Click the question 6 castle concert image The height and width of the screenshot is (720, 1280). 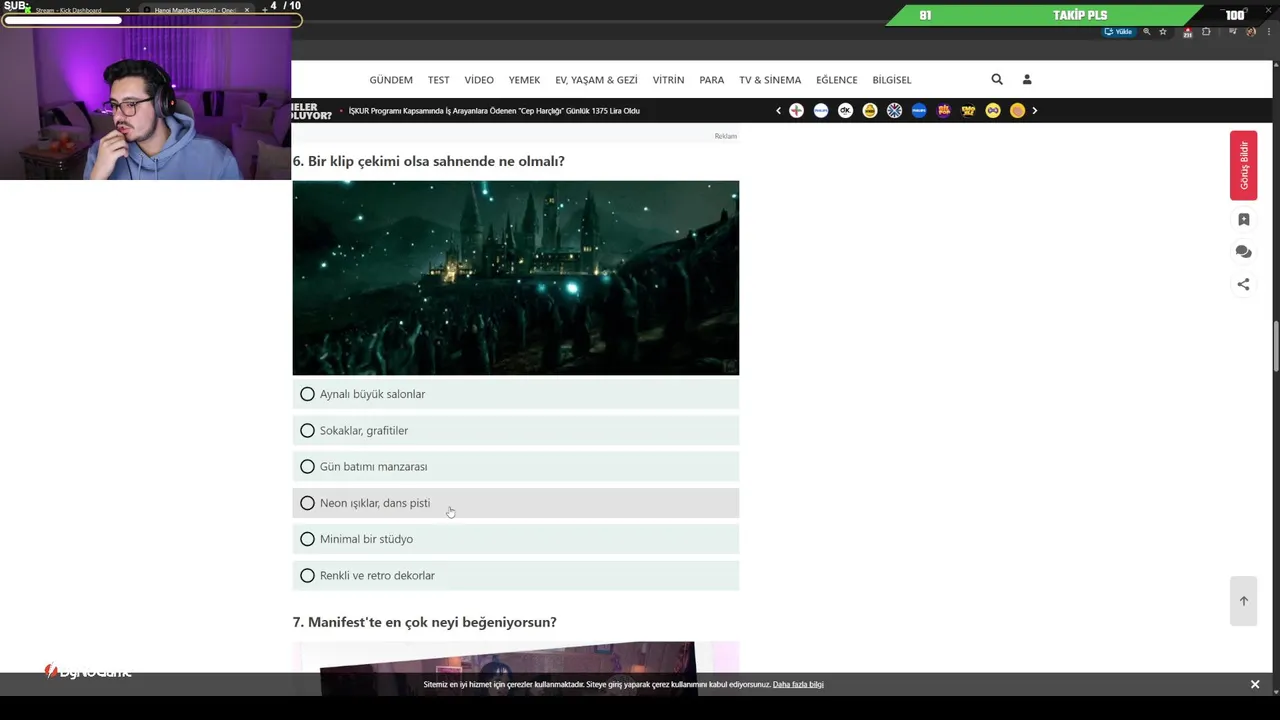point(515,278)
